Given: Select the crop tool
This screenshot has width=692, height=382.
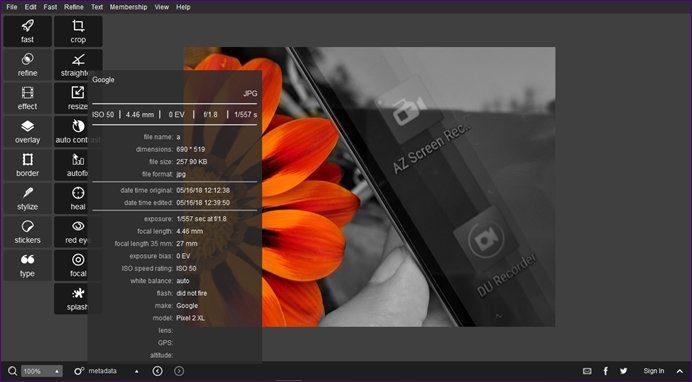Looking at the screenshot, I should click(78, 31).
